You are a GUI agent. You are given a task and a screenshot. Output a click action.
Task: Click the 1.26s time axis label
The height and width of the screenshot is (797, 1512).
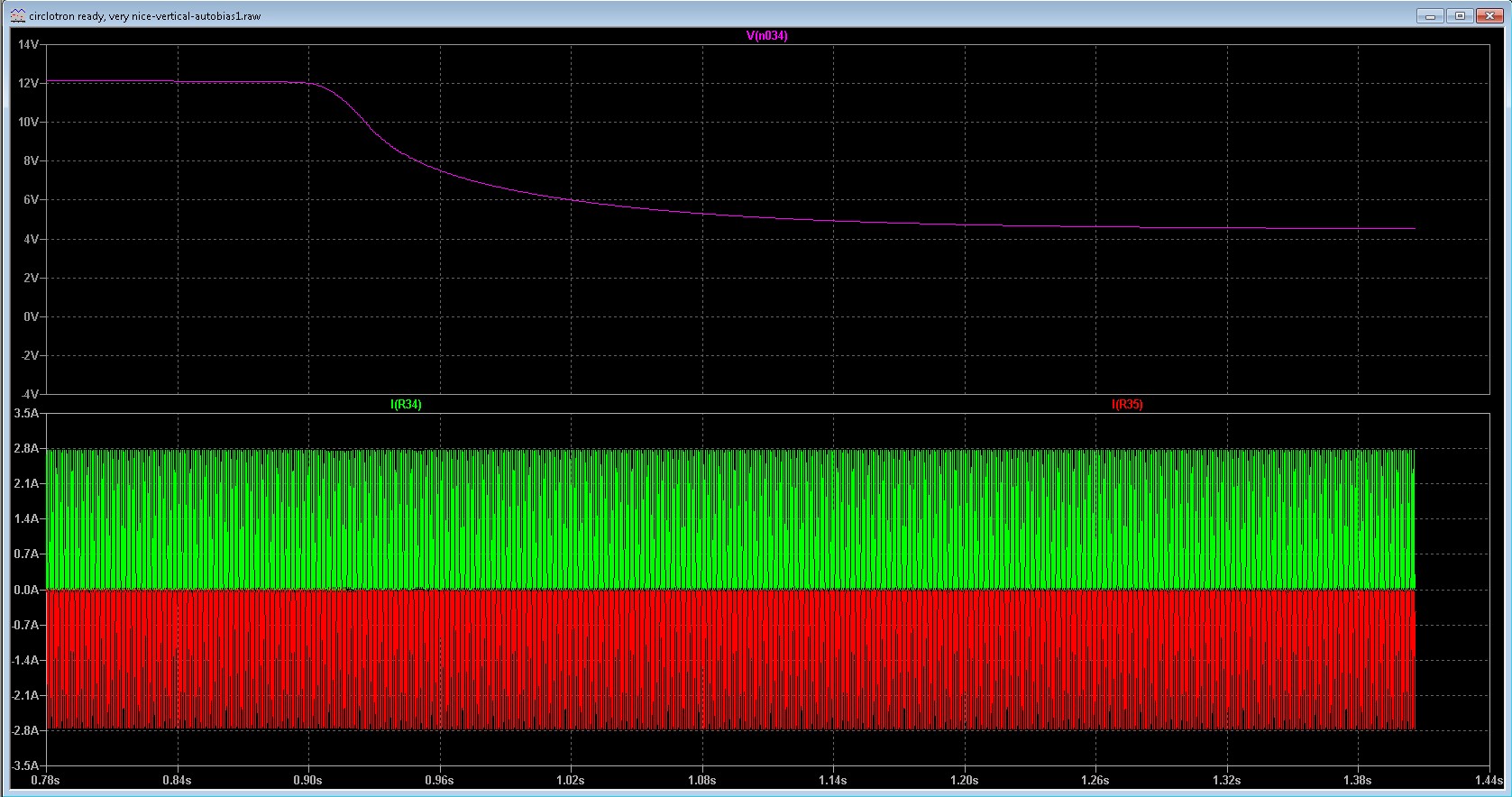1095,780
